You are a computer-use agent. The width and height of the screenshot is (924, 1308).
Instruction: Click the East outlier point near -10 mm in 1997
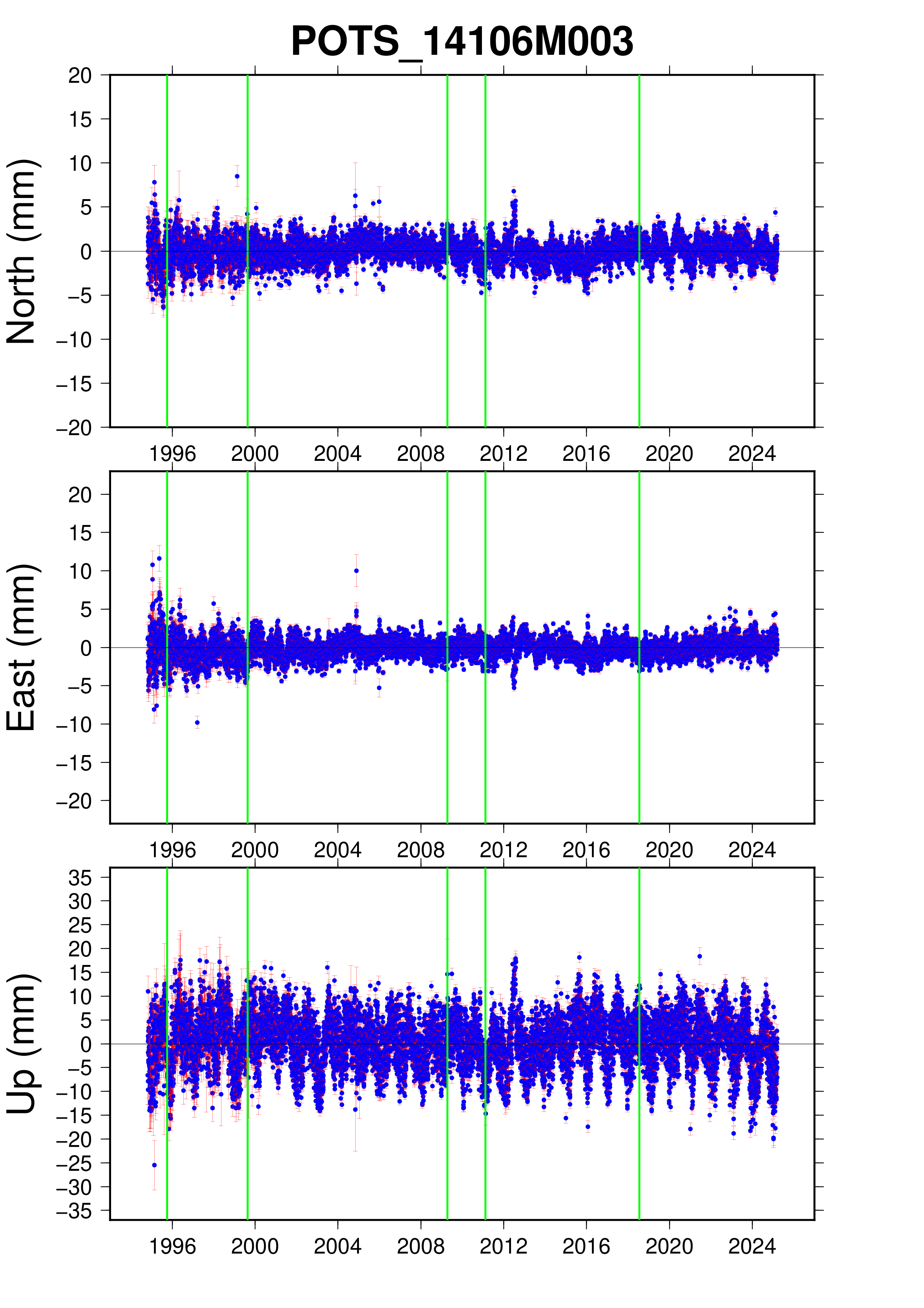pos(198,722)
